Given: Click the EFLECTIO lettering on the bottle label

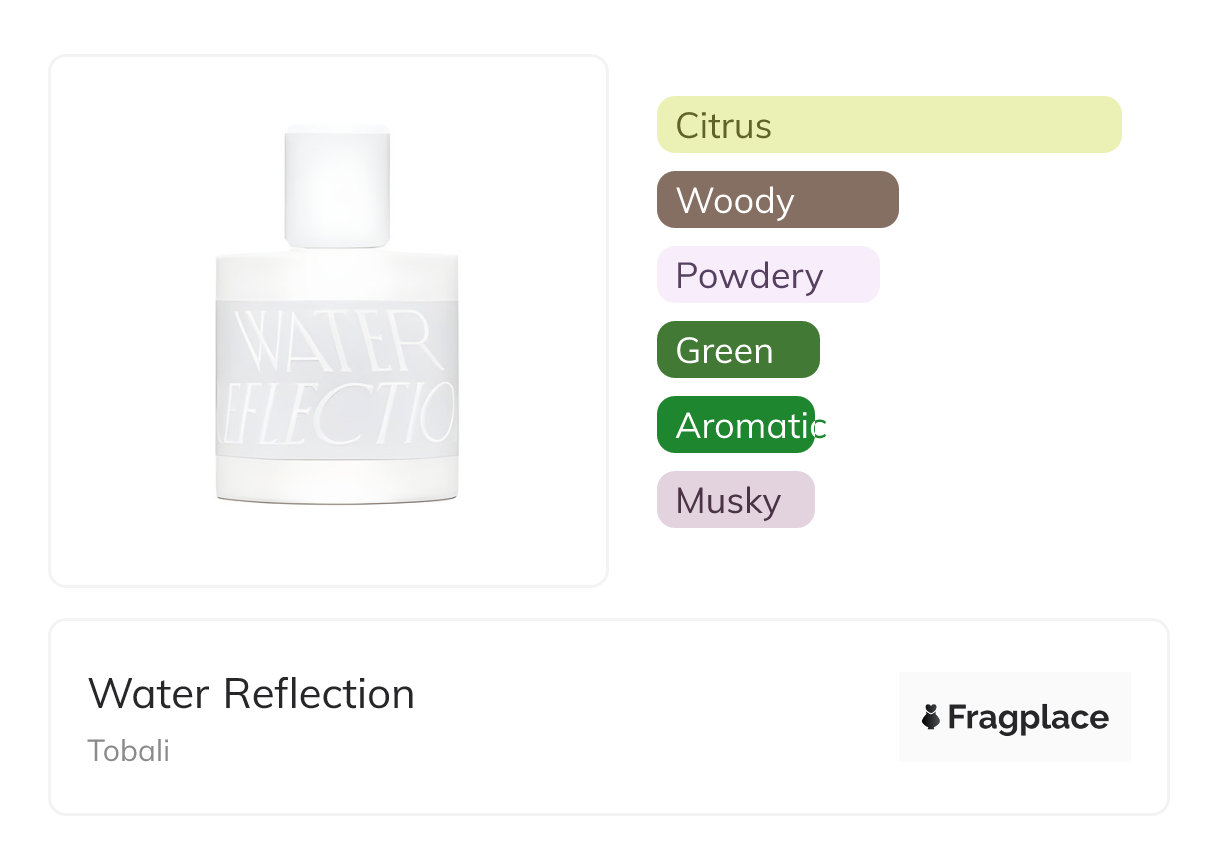Looking at the screenshot, I should point(337,411).
